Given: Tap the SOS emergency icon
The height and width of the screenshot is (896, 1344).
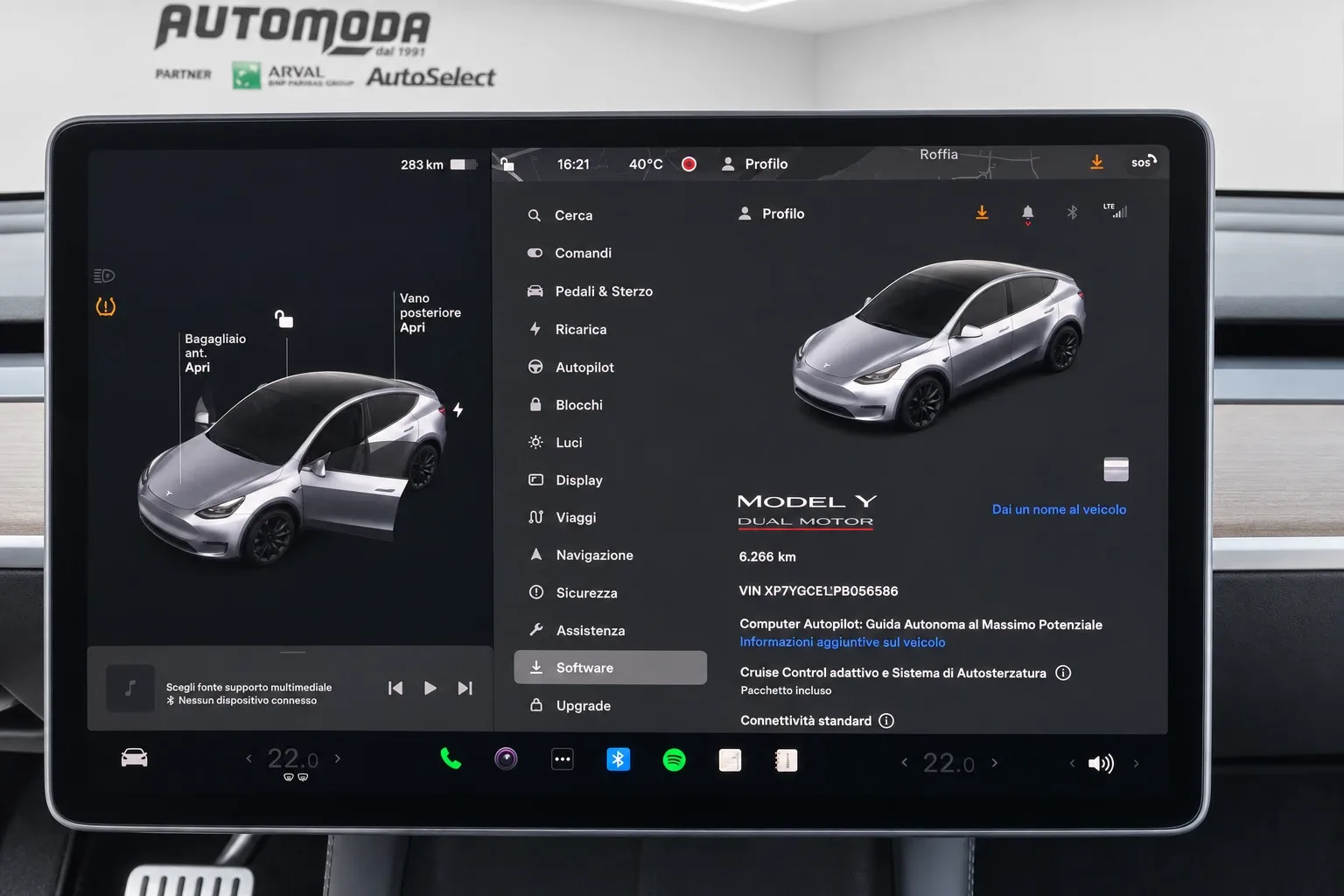Looking at the screenshot, I should [1144, 162].
